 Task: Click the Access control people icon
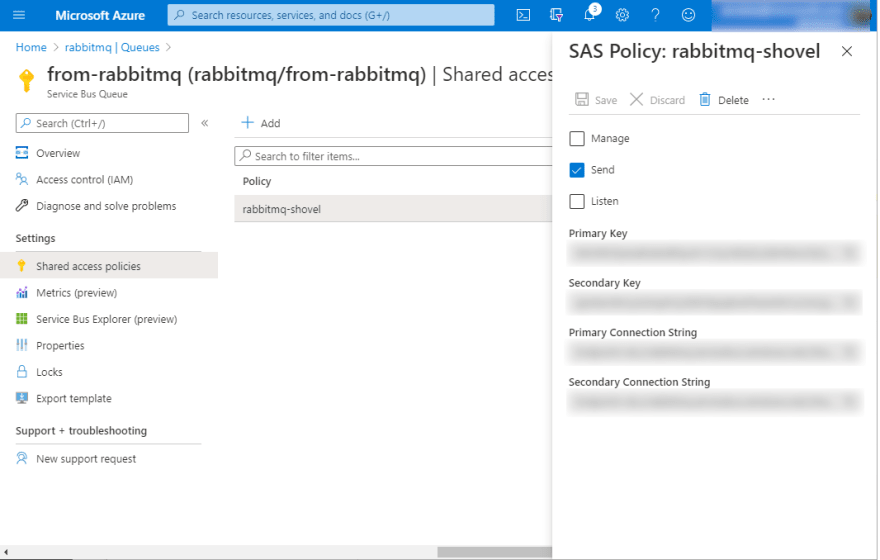[22, 179]
